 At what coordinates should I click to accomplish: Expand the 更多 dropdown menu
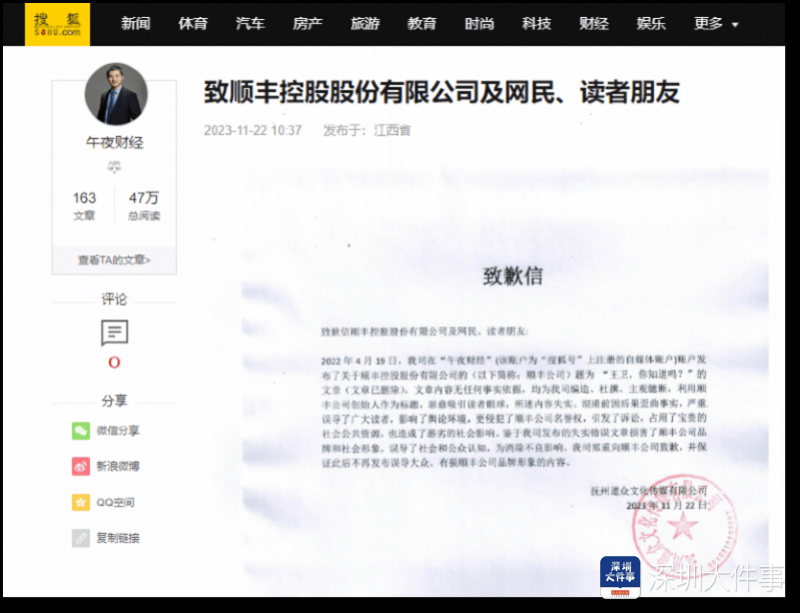coord(716,23)
